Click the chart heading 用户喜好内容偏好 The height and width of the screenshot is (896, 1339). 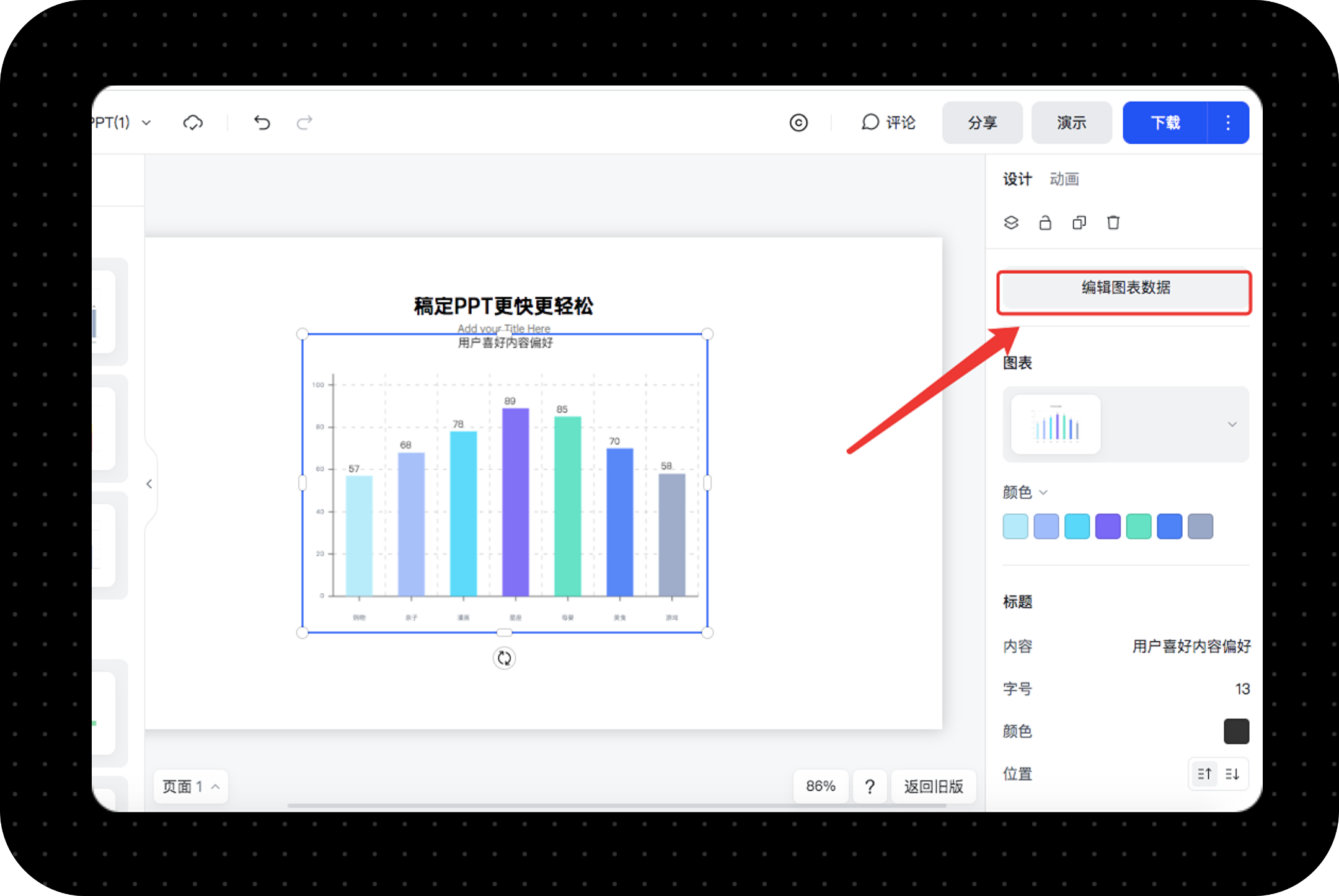click(505, 343)
